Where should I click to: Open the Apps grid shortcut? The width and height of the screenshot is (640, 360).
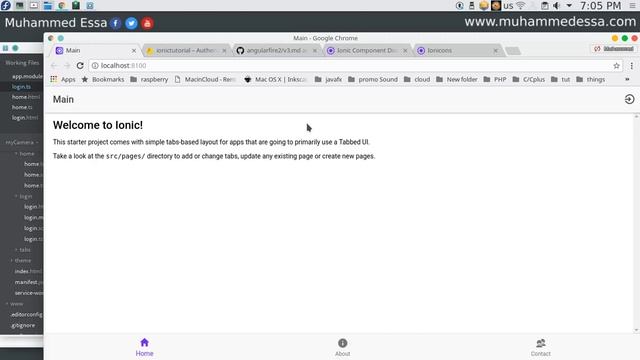pos(63,79)
